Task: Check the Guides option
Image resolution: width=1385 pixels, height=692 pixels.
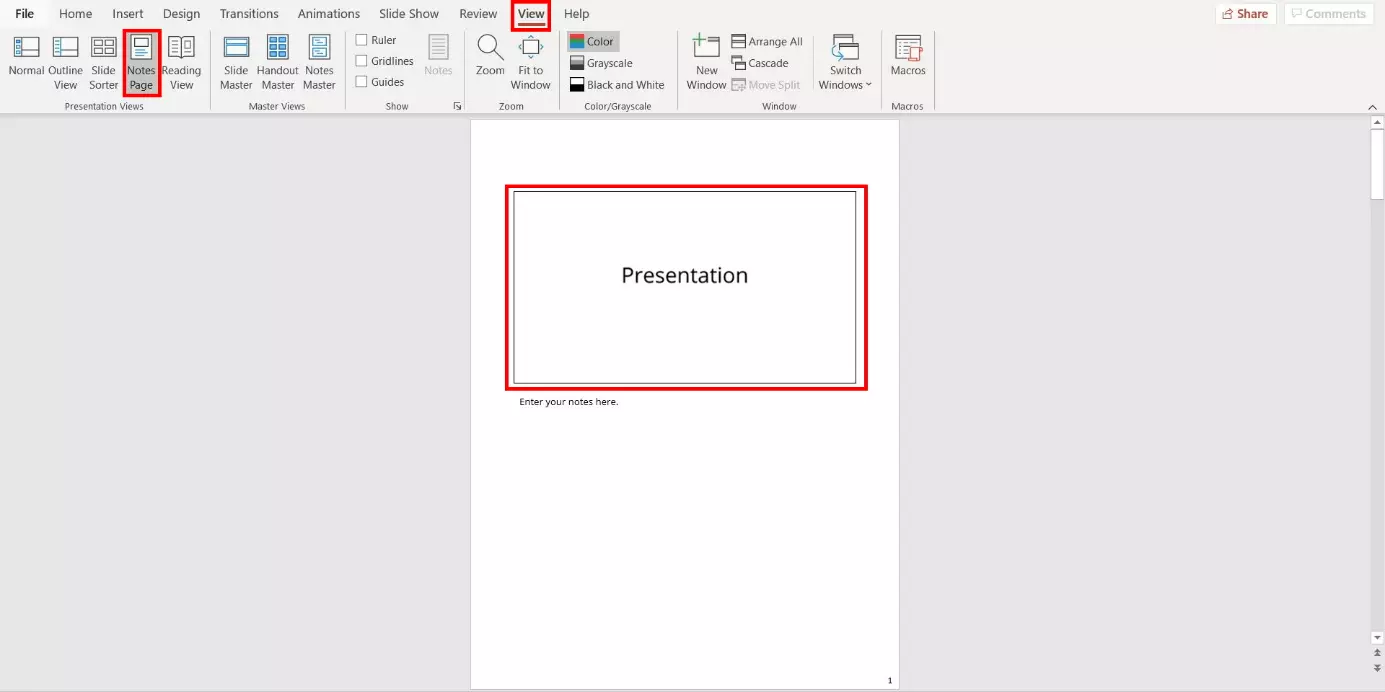Action: 362,82
